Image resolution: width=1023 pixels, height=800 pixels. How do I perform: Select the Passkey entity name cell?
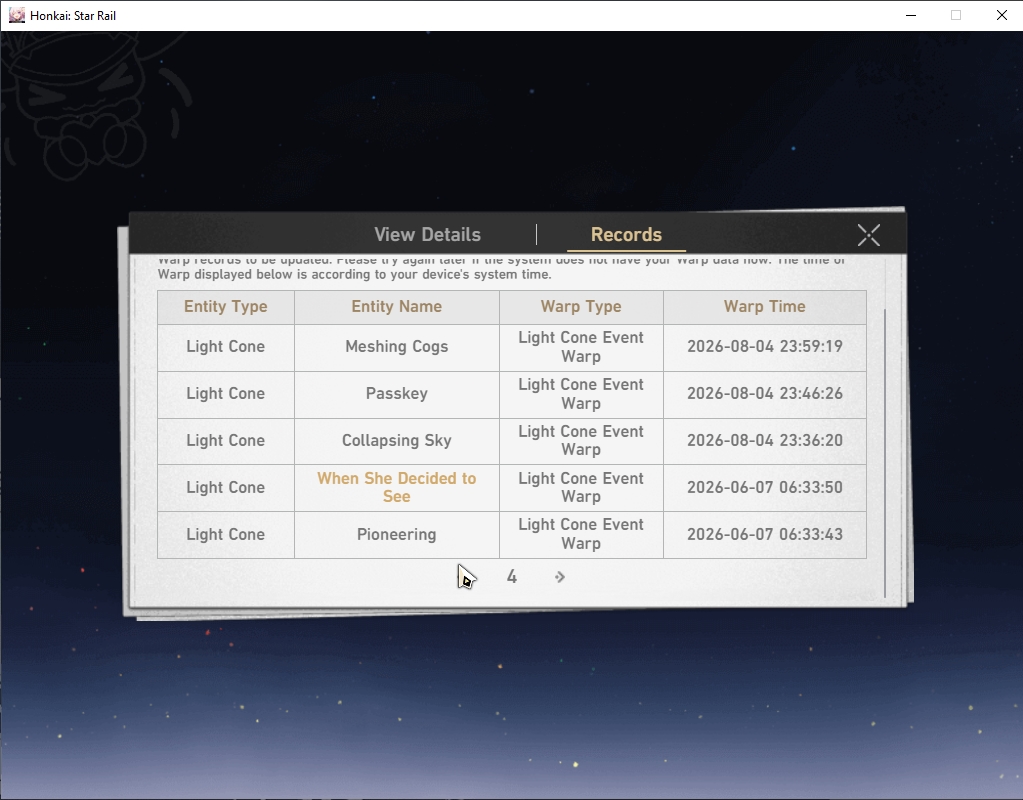[397, 394]
